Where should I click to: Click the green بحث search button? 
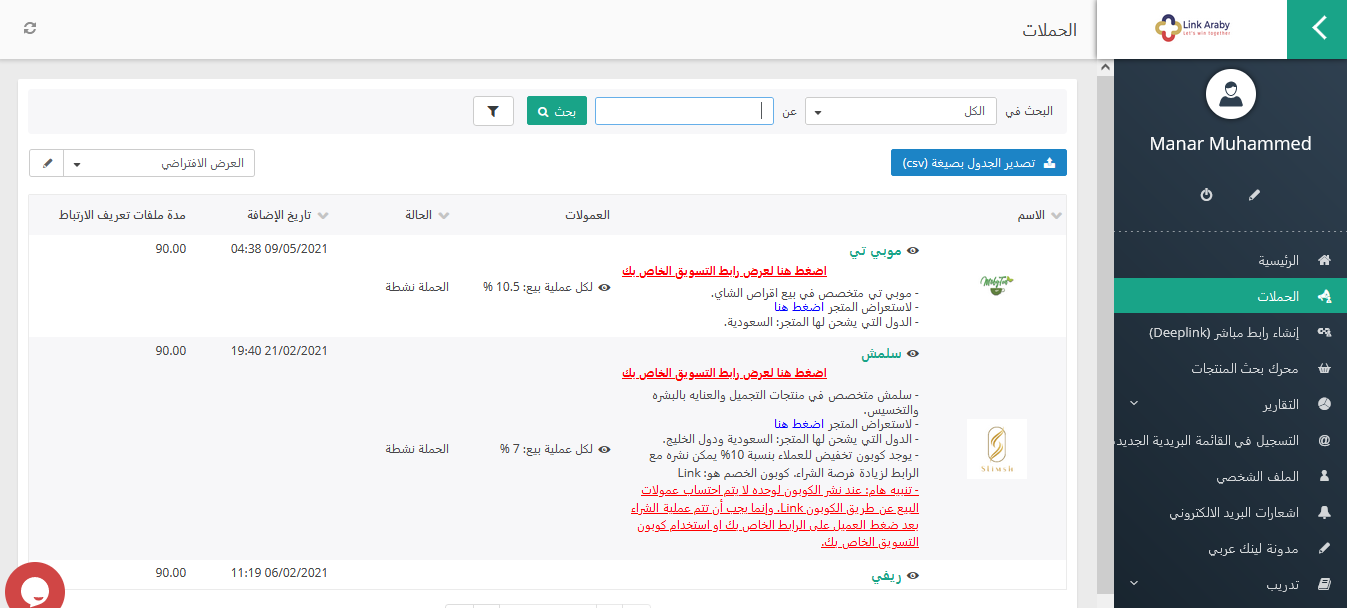click(x=556, y=111)
